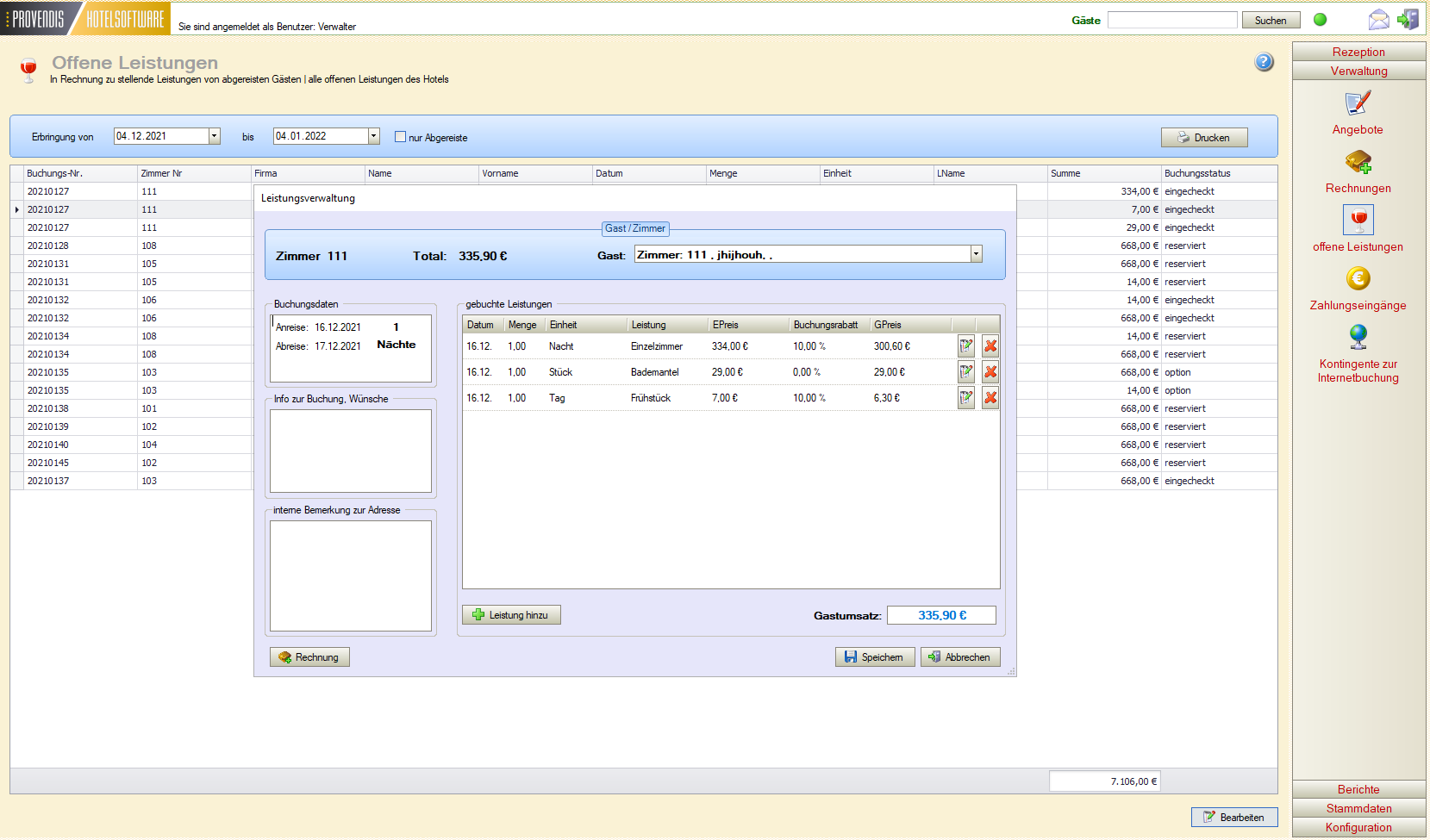This screenshot has width=1430, height=840.
Task: Click the Zahlungseingänge euro icon
Action: tap(1358, 279)
